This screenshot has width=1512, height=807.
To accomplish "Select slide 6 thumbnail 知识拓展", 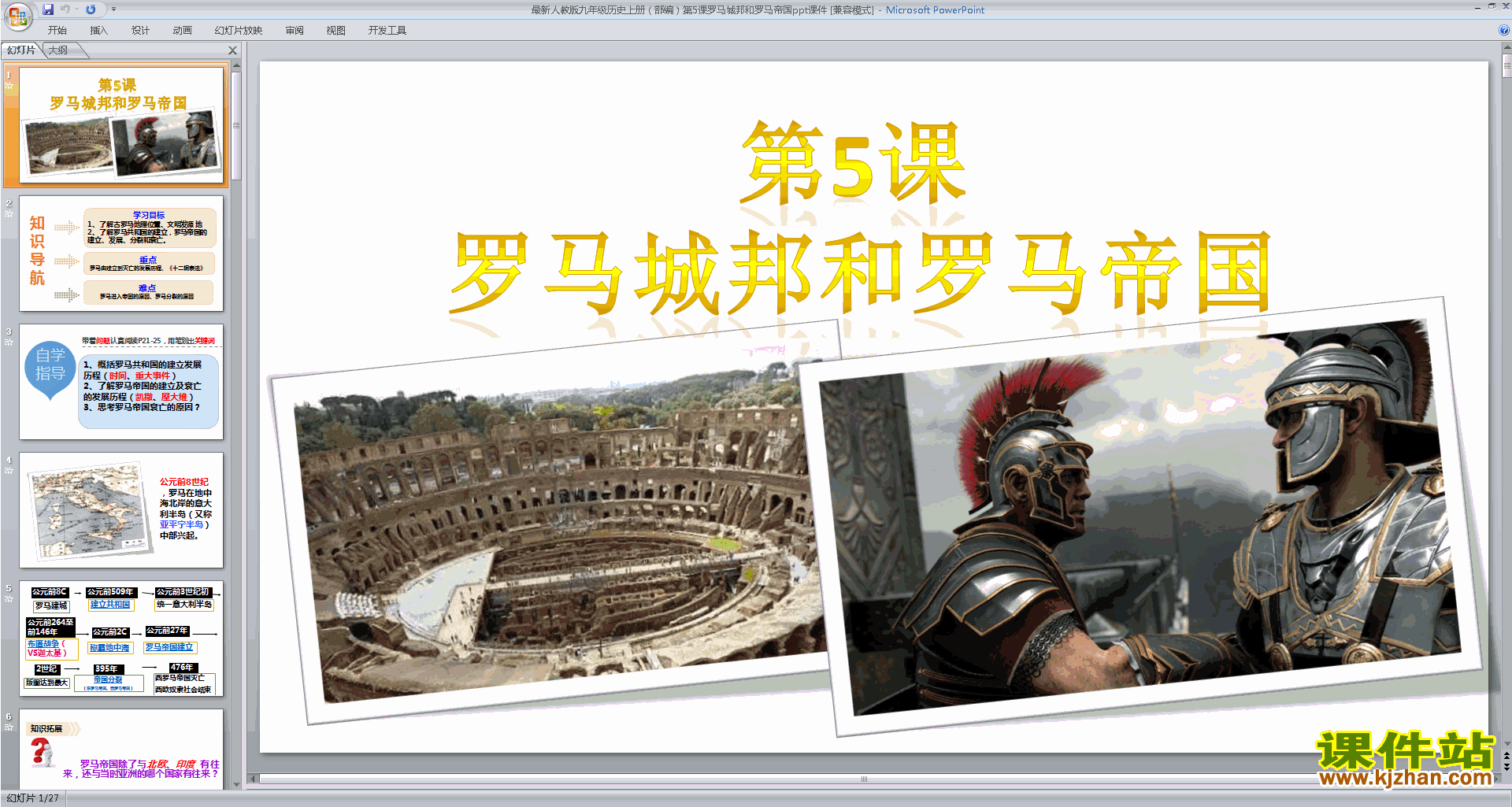I will (x=121, y=748).
